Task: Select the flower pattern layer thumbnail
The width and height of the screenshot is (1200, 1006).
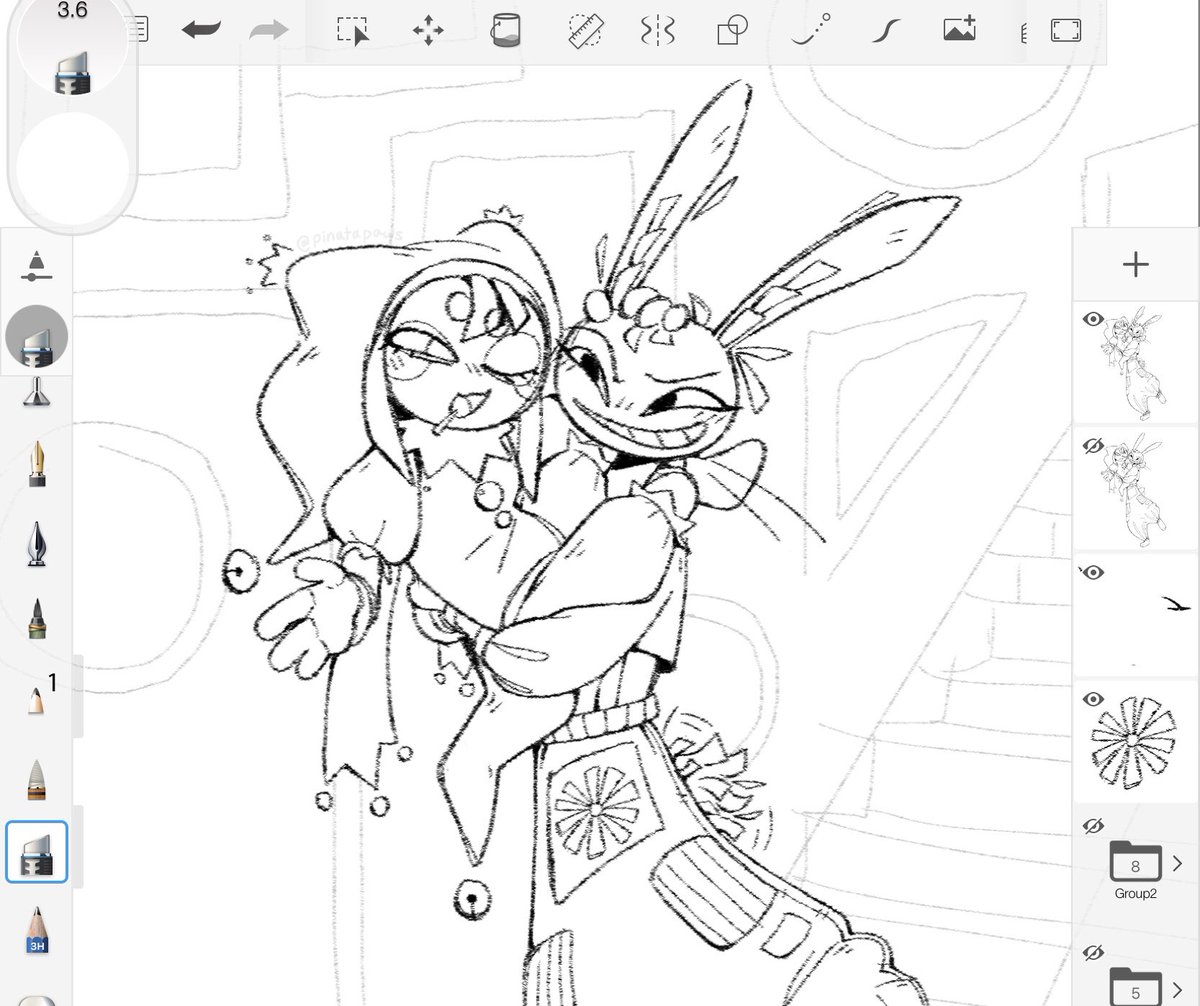Action: click(1135, 741)
